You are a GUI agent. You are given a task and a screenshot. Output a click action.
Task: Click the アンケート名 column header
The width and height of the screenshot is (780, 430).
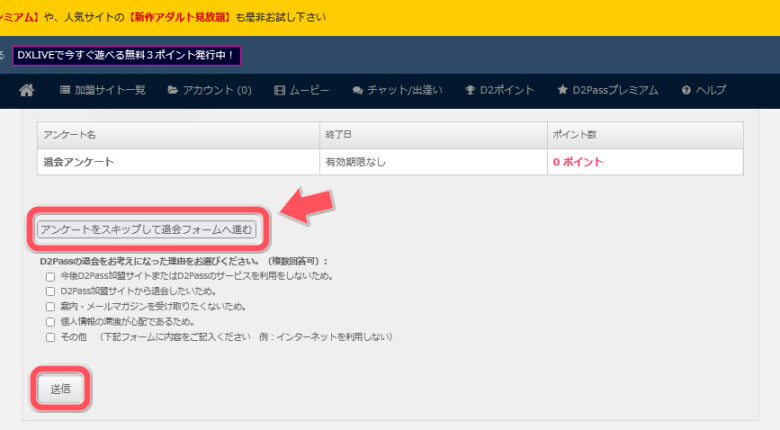point(70,135)
